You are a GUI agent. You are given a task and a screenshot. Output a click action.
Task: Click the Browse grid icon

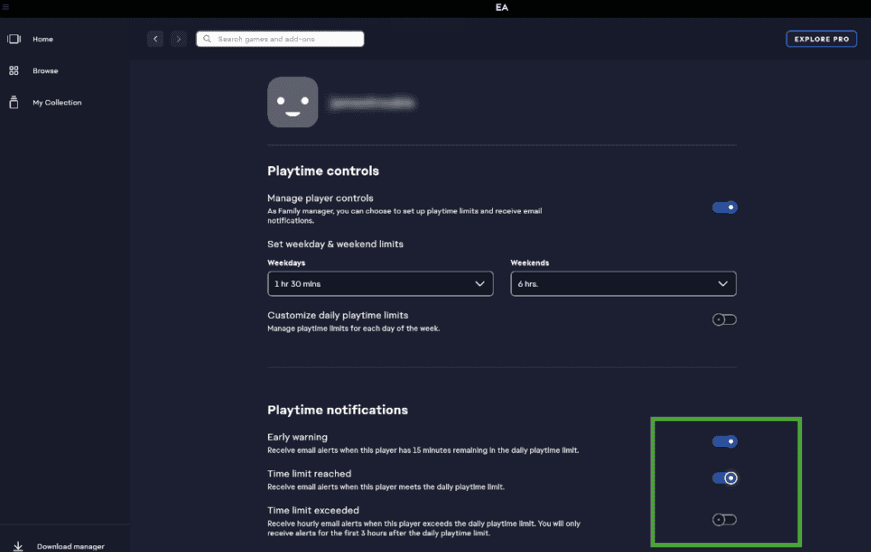pos(14,71)
